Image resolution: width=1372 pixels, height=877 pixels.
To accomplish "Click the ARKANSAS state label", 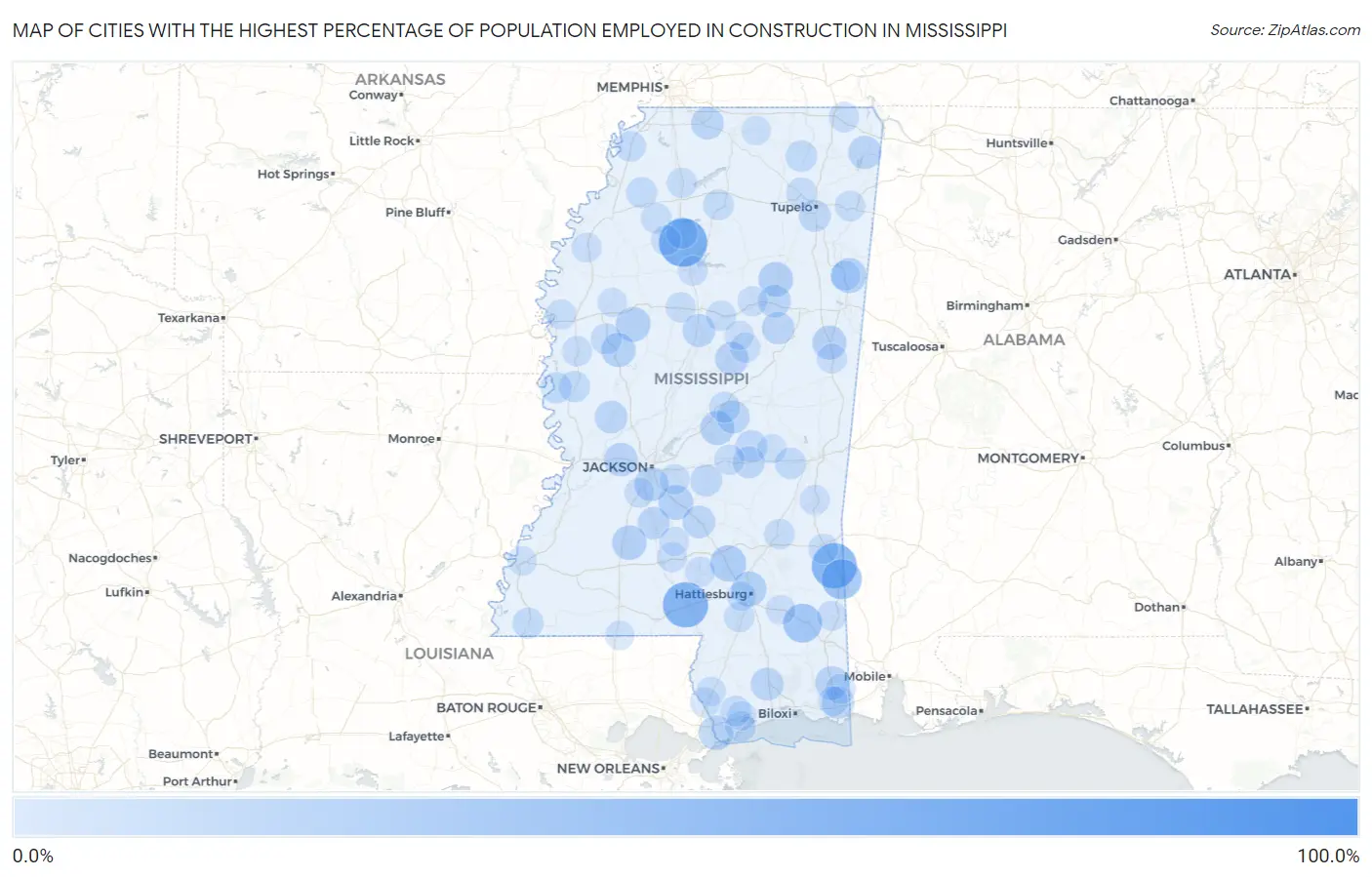I will point(400,79).
